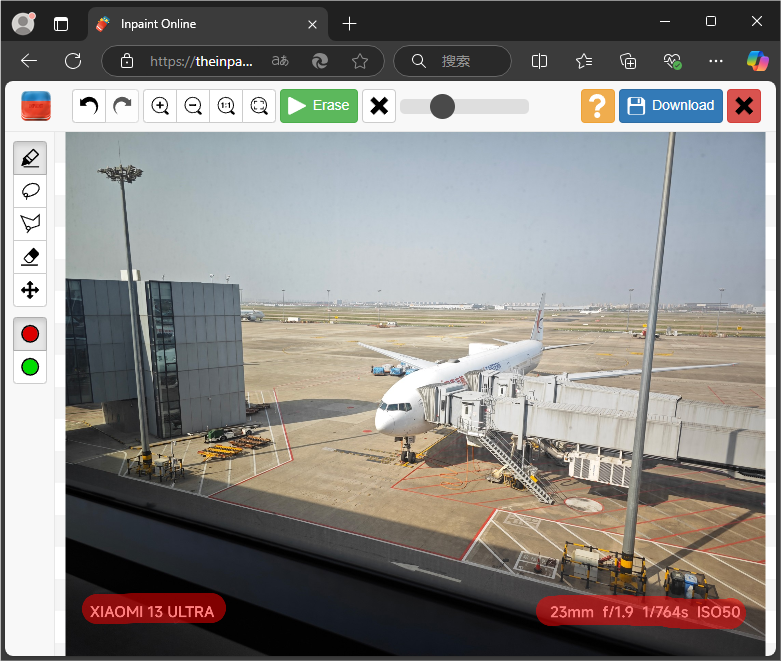Activate the Move image tool
This screenshot has height=661, width=781.
(30, 290)
